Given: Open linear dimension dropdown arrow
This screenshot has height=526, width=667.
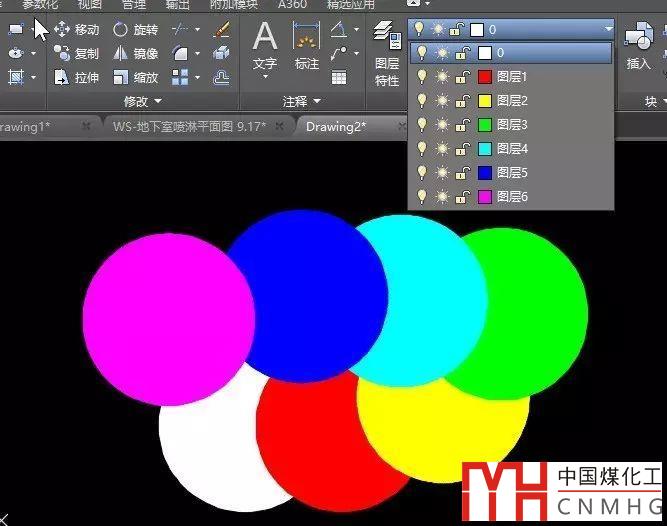Looking at the screenshot, I should (356, 29).
